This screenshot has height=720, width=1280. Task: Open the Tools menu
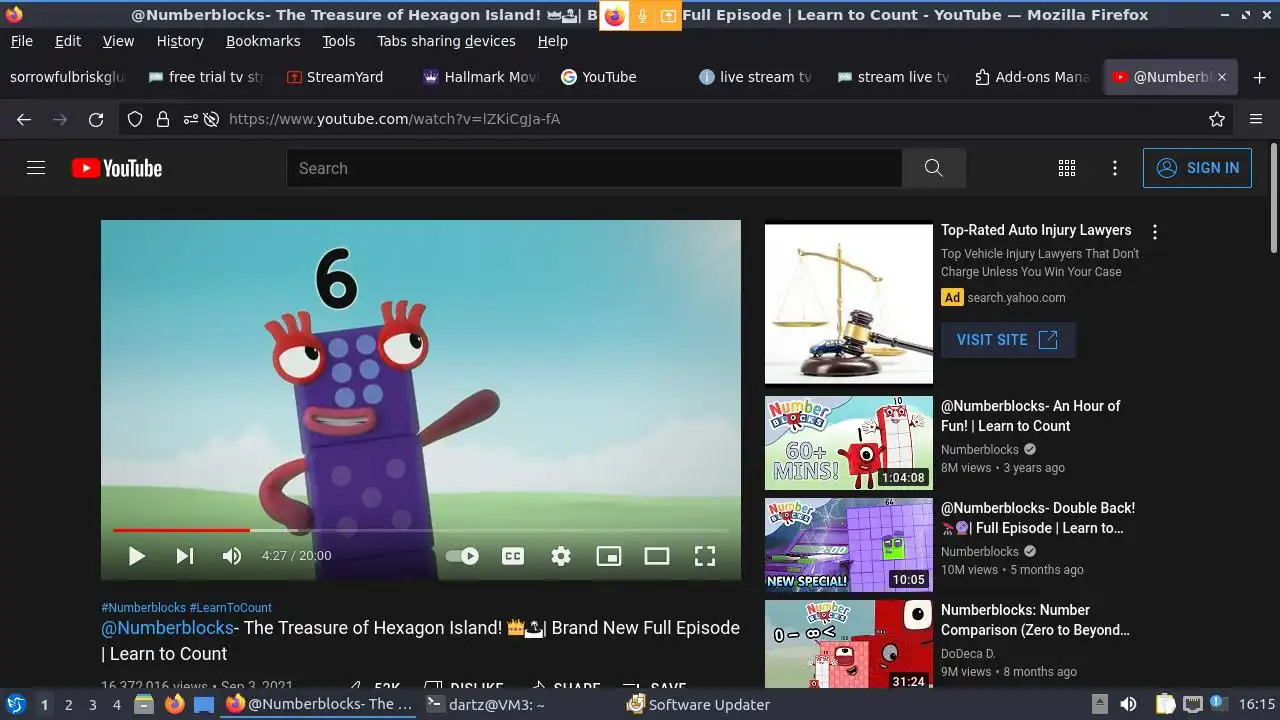(x=338, y=41)
